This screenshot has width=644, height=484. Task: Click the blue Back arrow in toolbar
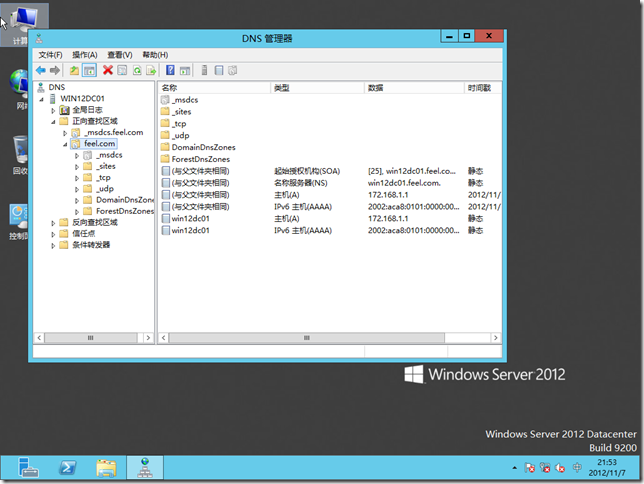(41, 71)
